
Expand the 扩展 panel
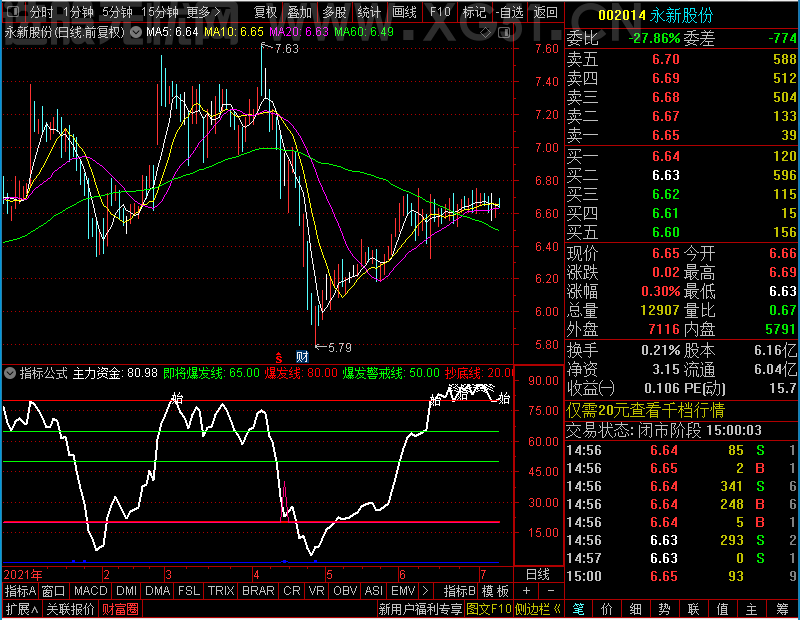[22, 609]
